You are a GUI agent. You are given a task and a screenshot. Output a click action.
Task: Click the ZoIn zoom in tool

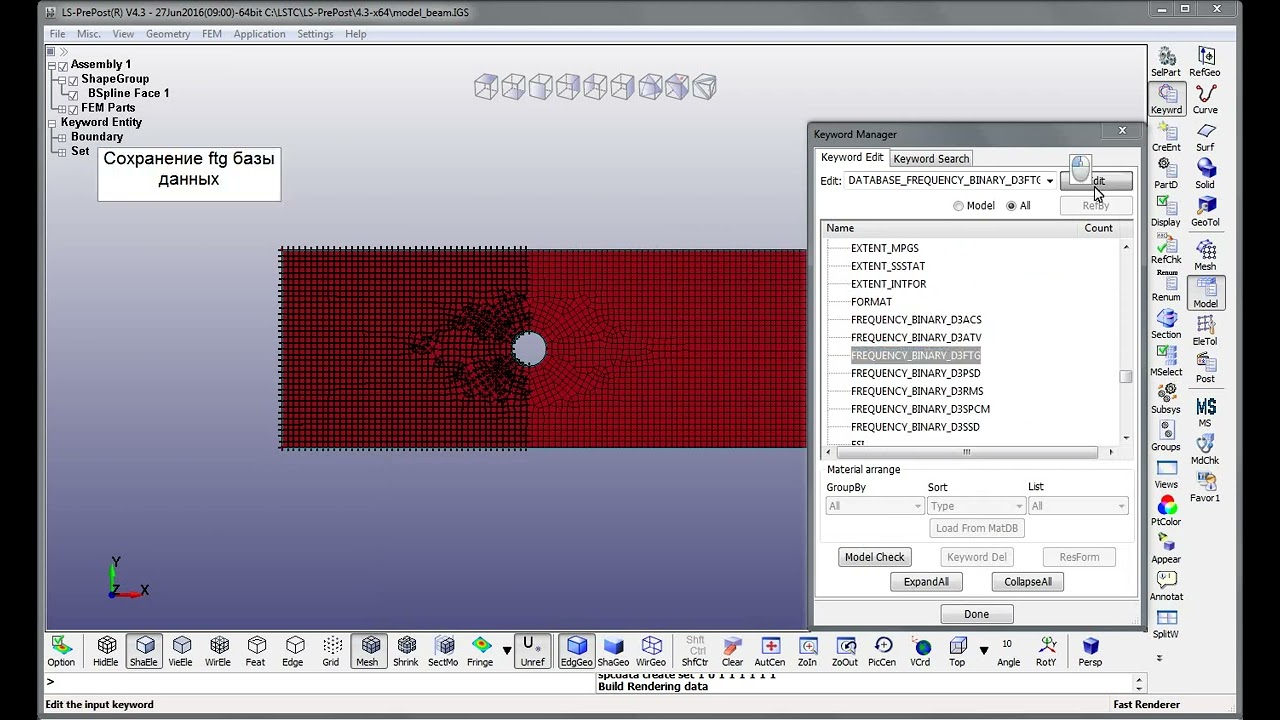coord(807,651)
